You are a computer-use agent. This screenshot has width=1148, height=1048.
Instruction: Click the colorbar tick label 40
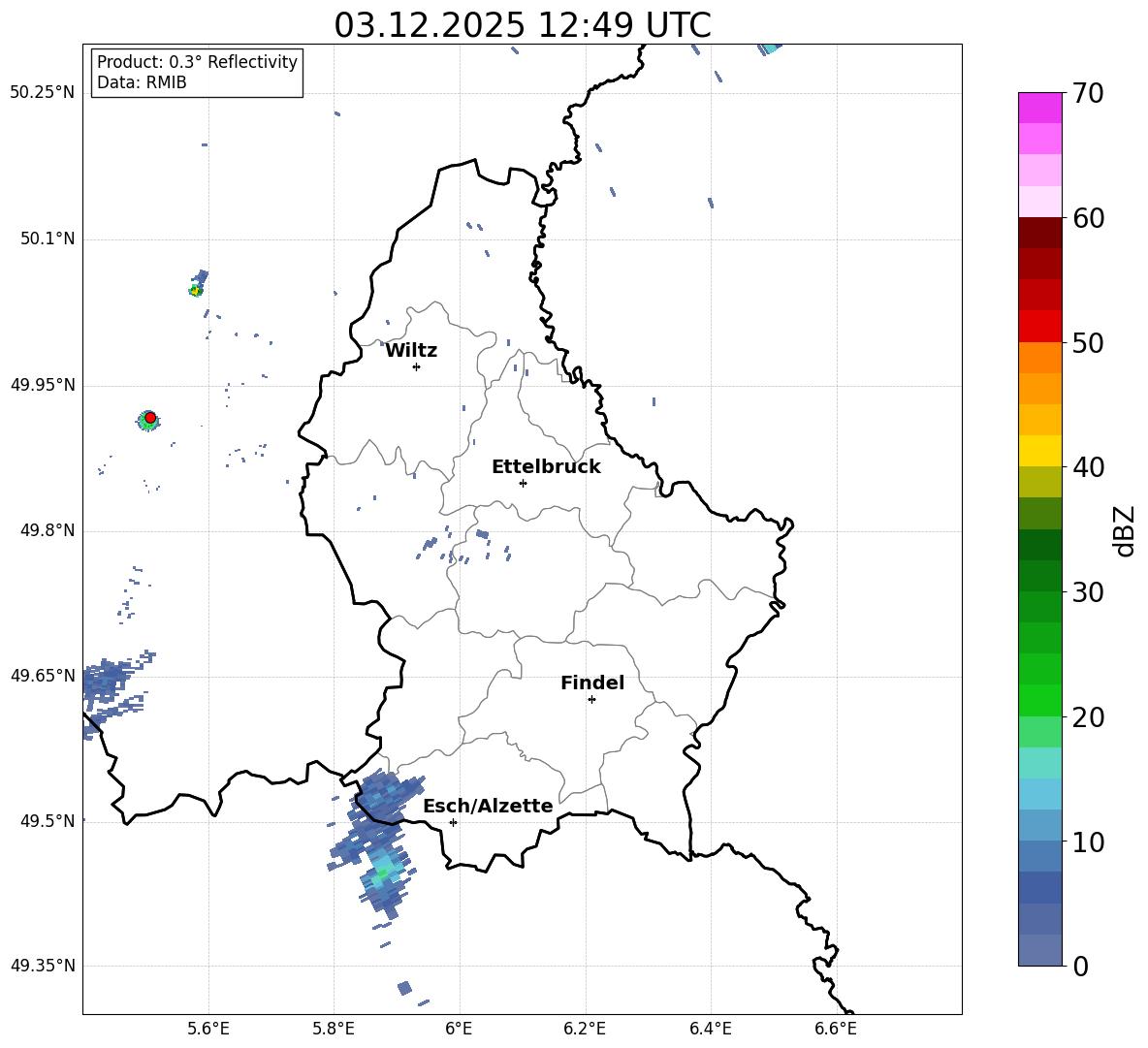tap(1088, 467)
